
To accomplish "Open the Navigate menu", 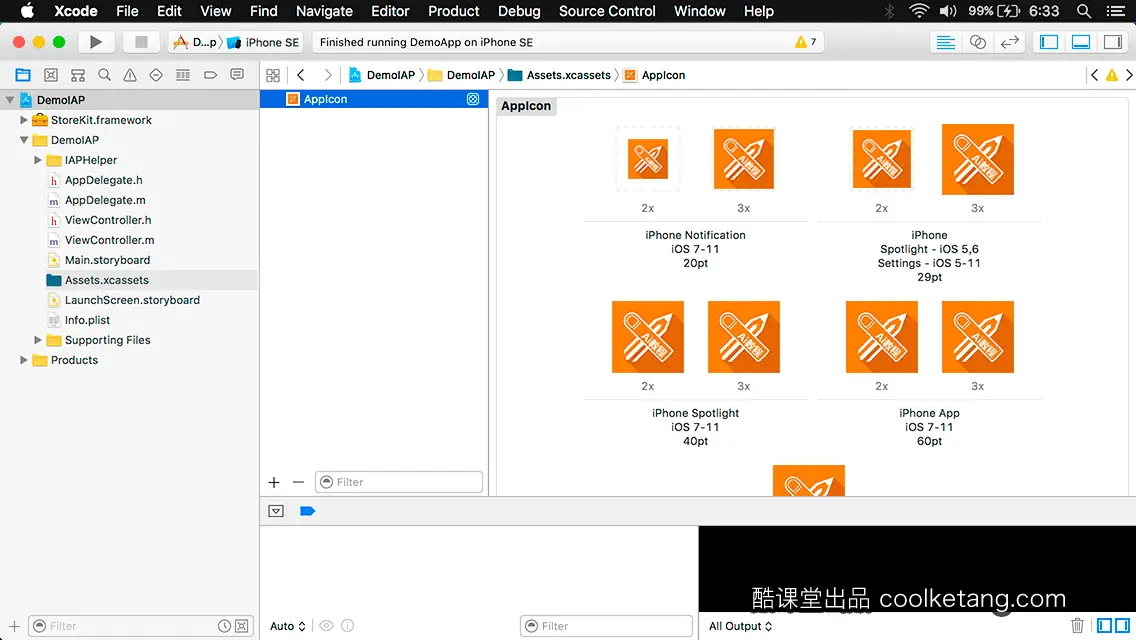I will (324, 11).
